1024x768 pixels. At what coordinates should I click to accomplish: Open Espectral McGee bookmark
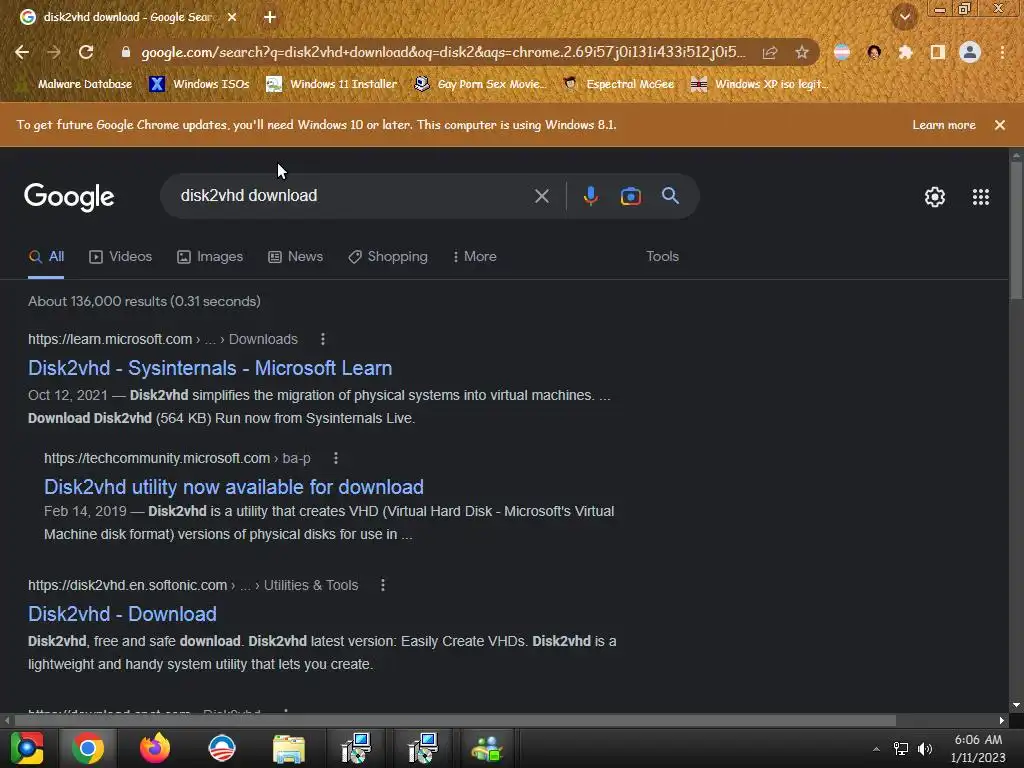coord(618,84)
